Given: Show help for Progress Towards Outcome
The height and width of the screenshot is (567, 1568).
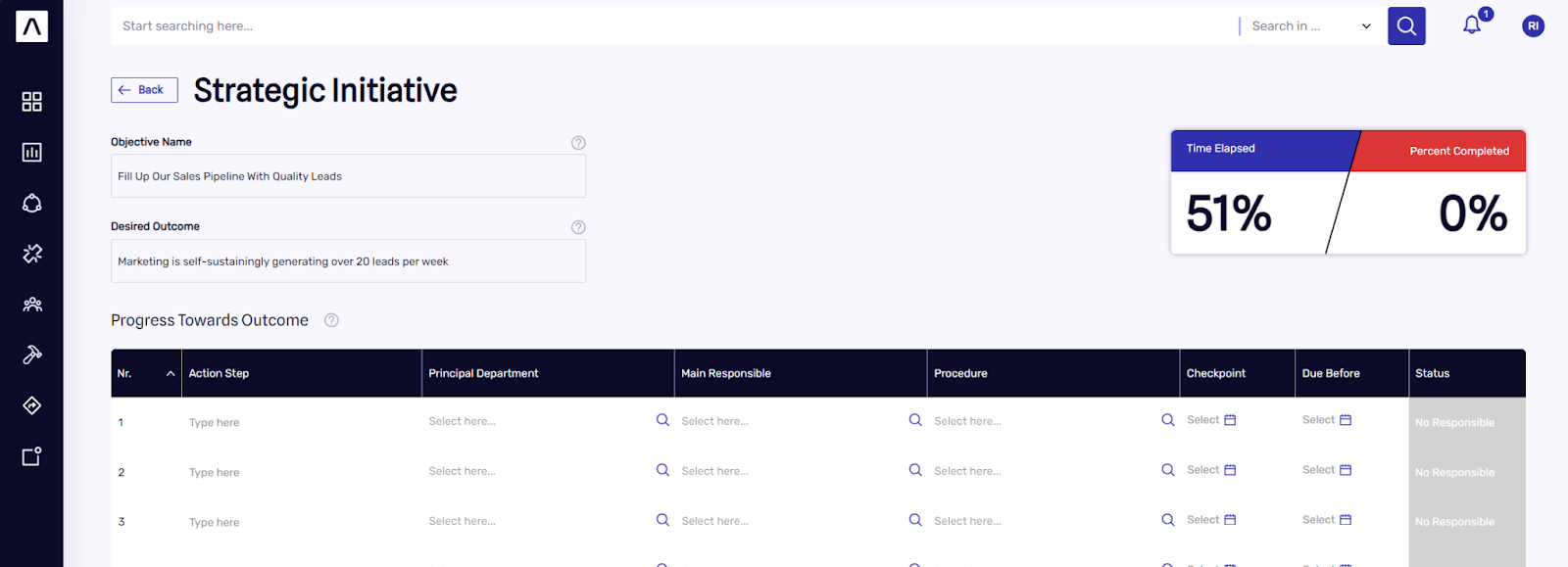Looking at the screenshot, I should (331, 320).
